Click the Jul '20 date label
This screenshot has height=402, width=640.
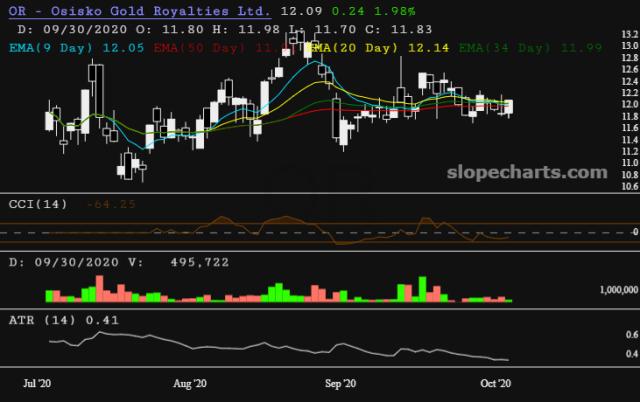click(37, 383)
